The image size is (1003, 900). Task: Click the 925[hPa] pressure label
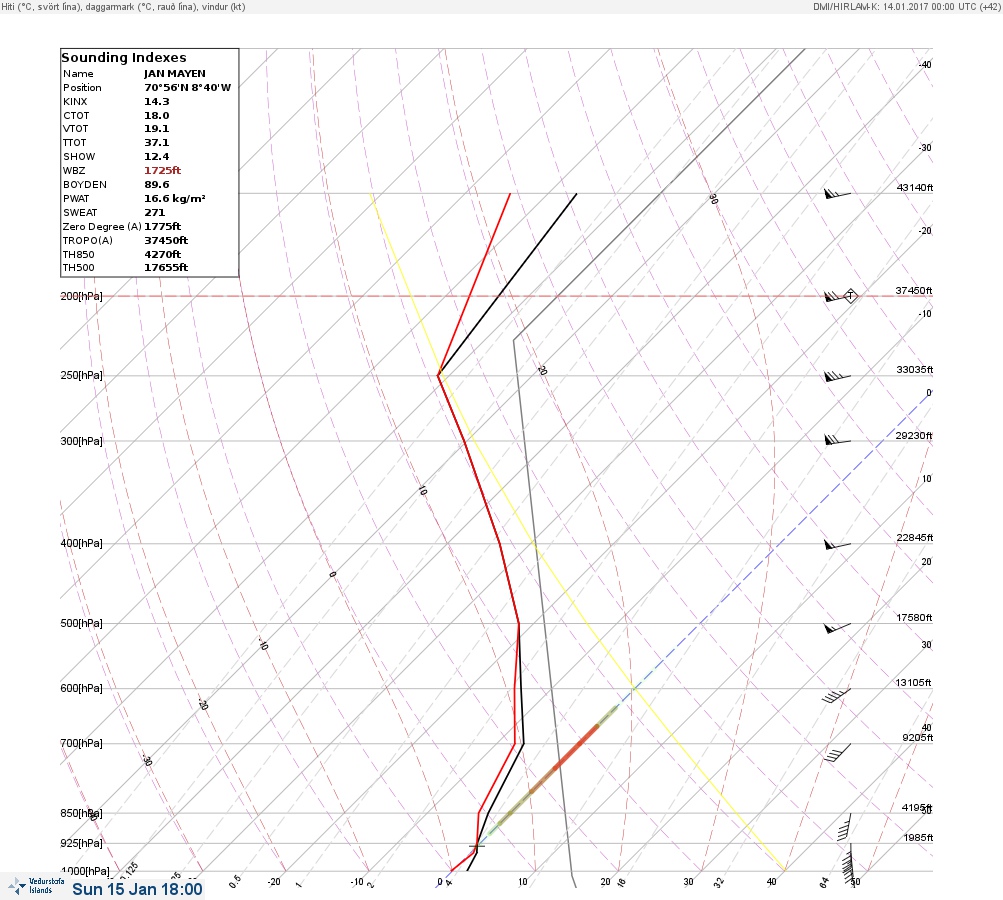[x=81, y=843]
